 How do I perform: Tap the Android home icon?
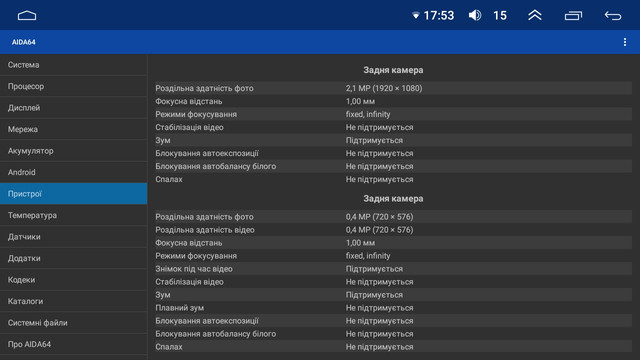click(27, 16)
